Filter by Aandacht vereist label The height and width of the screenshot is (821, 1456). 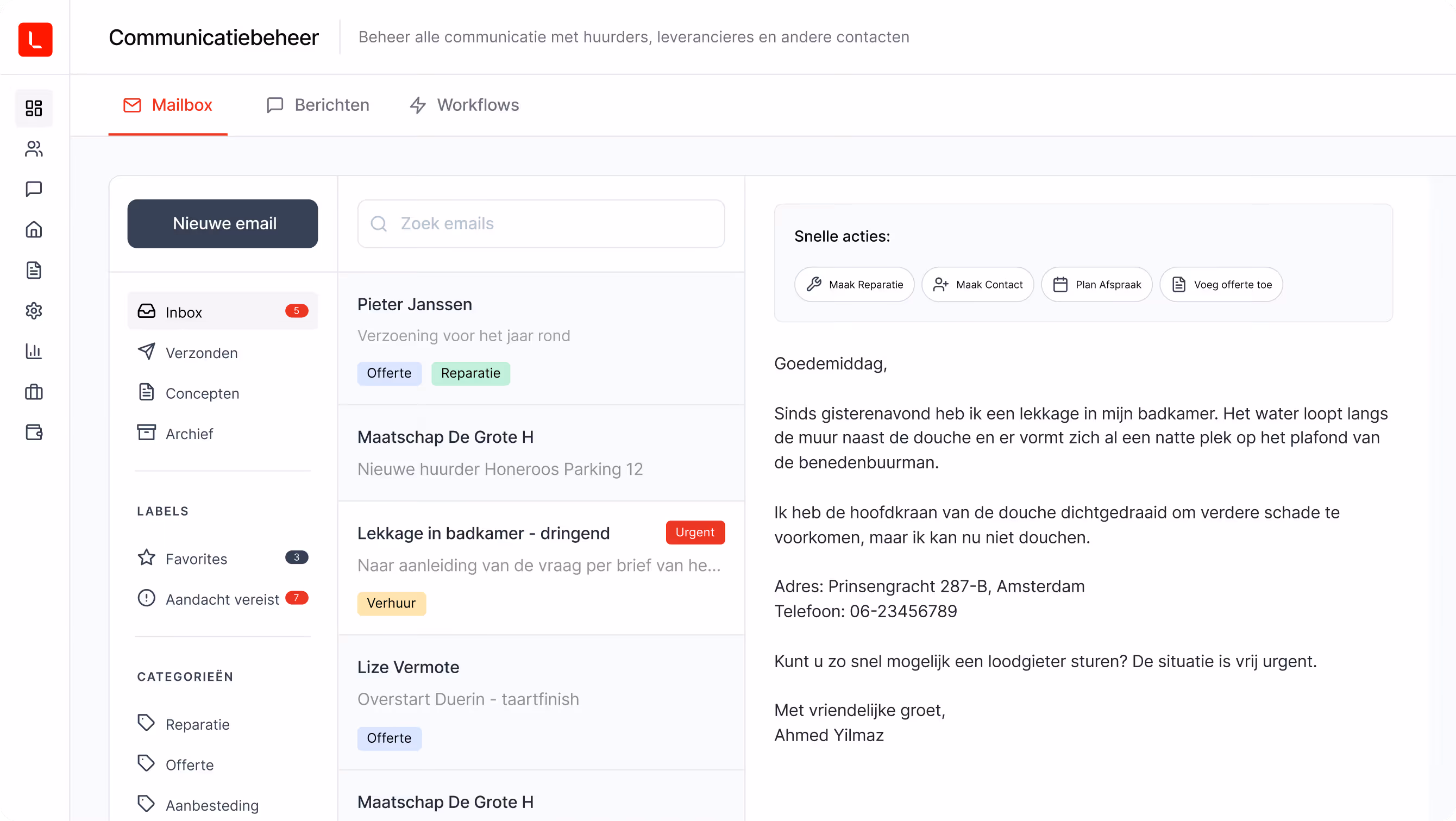click(223, 599)
